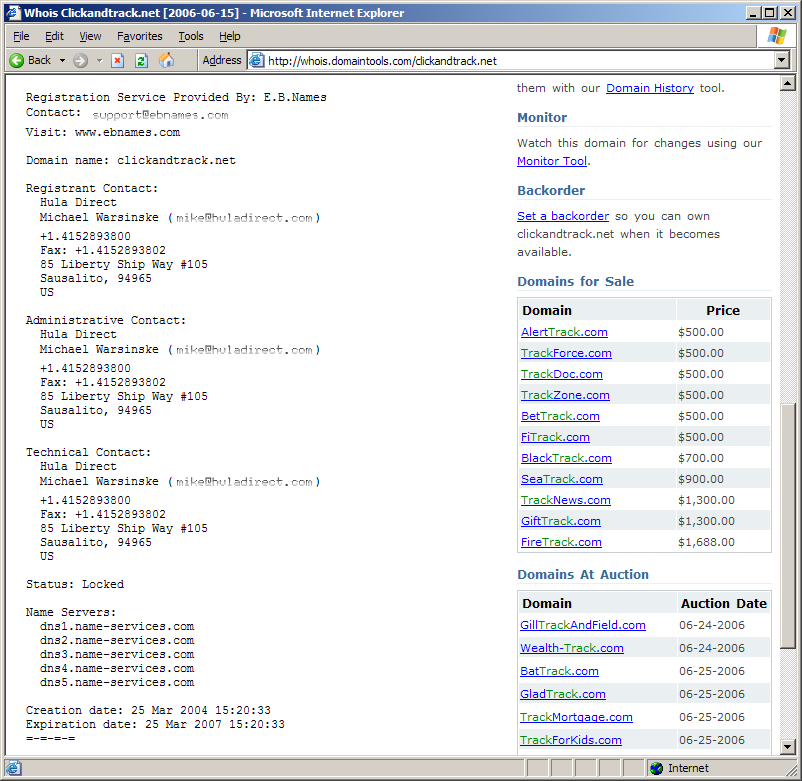
Task: Click the $900.00 price for SeaTrack.com
Action: 701,479
